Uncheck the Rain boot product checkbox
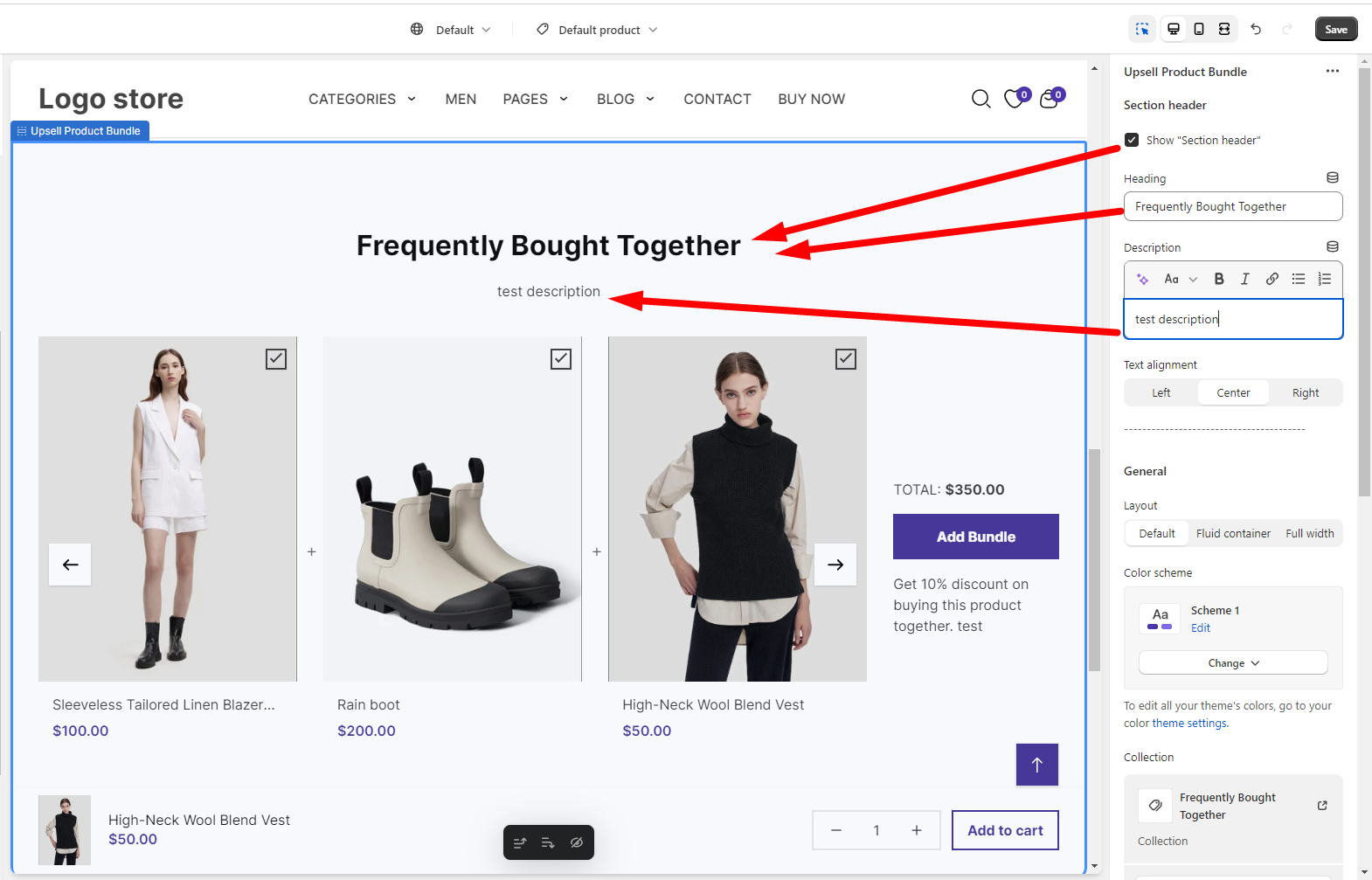1372x880 pixels. (561, 359)
